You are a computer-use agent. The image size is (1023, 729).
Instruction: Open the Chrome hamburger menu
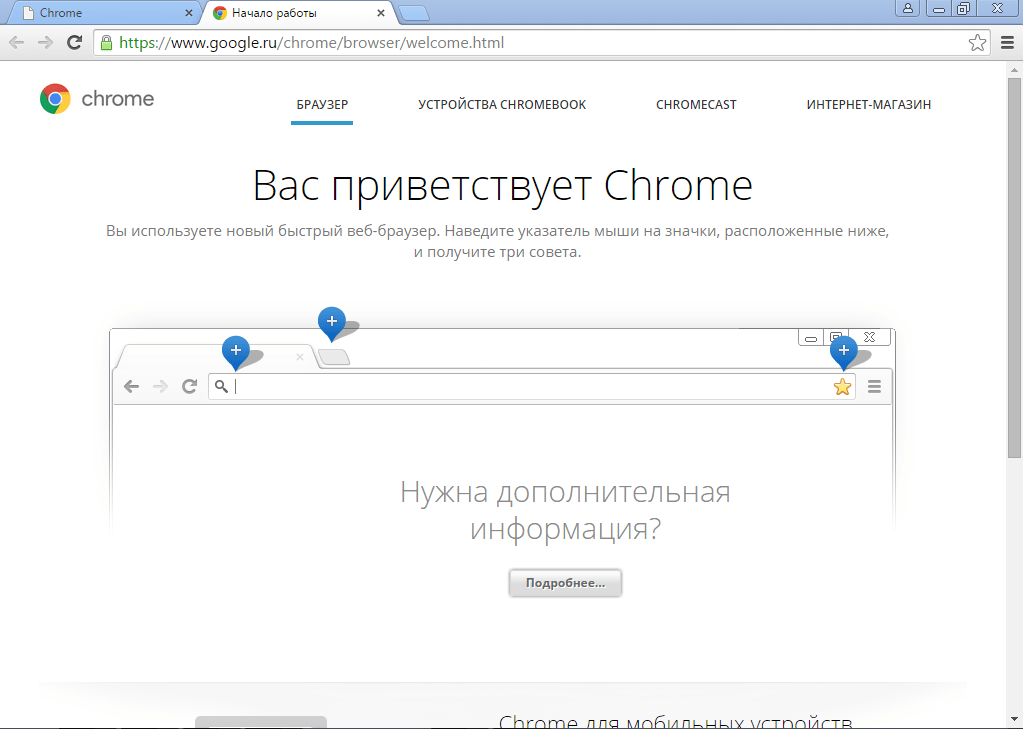point(1007,43)
